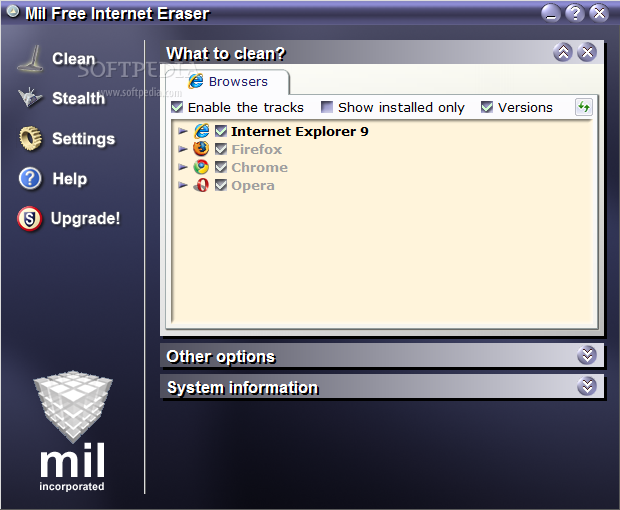Select Internet Explorer 9 text row
This screenshot has height=510, width=620.
click(300, 131)
